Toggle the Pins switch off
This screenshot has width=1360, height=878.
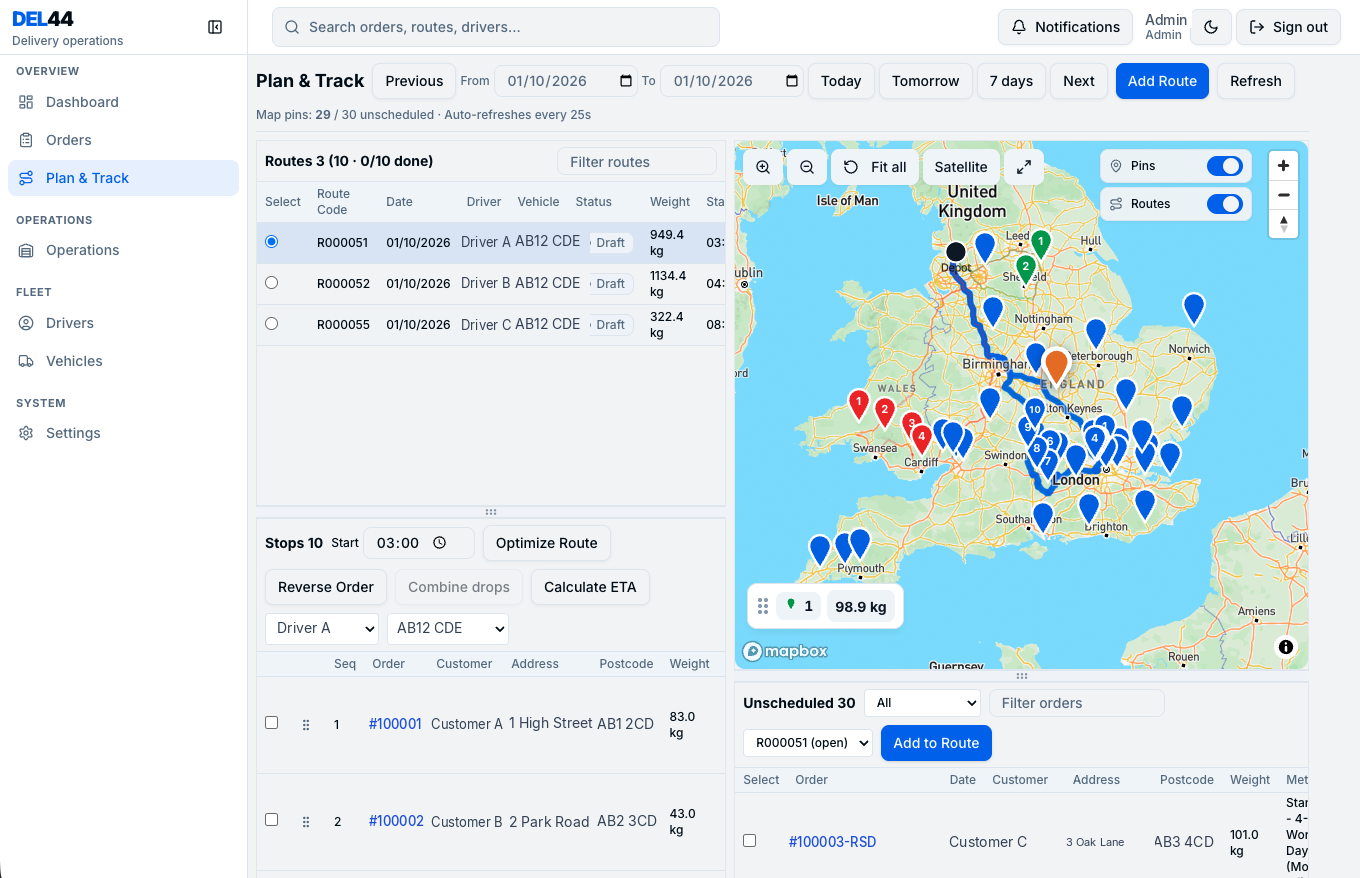pos(1225,166)
